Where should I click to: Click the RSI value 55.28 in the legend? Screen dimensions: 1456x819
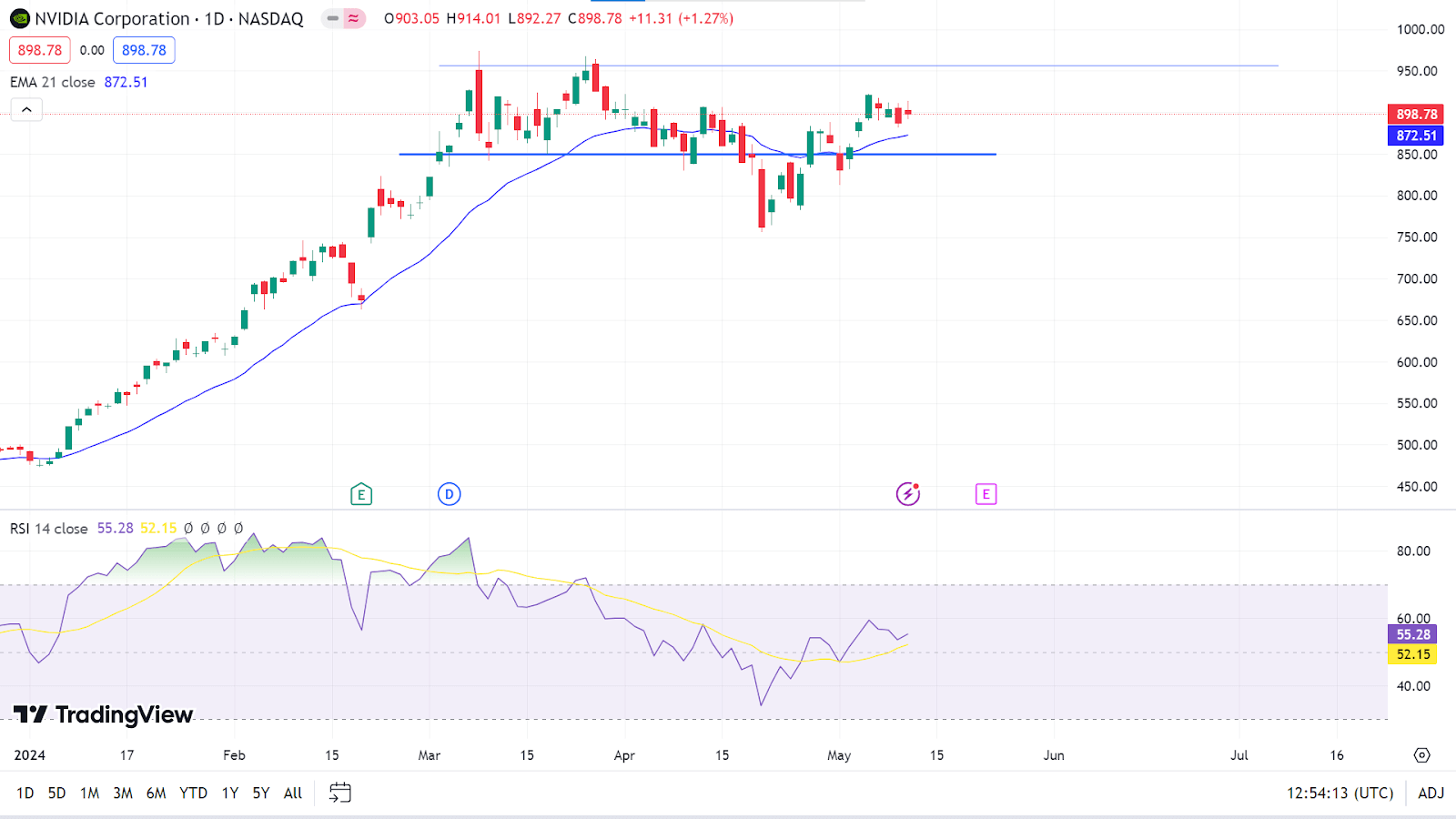(x=116, y=528)
